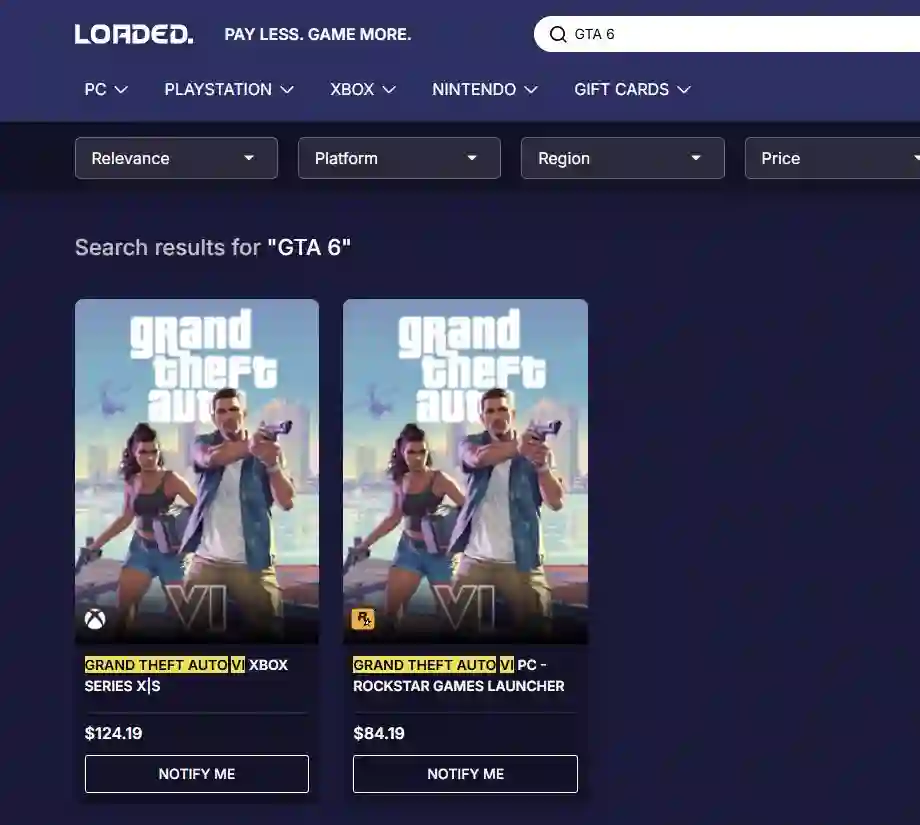Open the Gift Cards navigation menu
This screenshot has height=825, width=920.
(x=632, y=89)
